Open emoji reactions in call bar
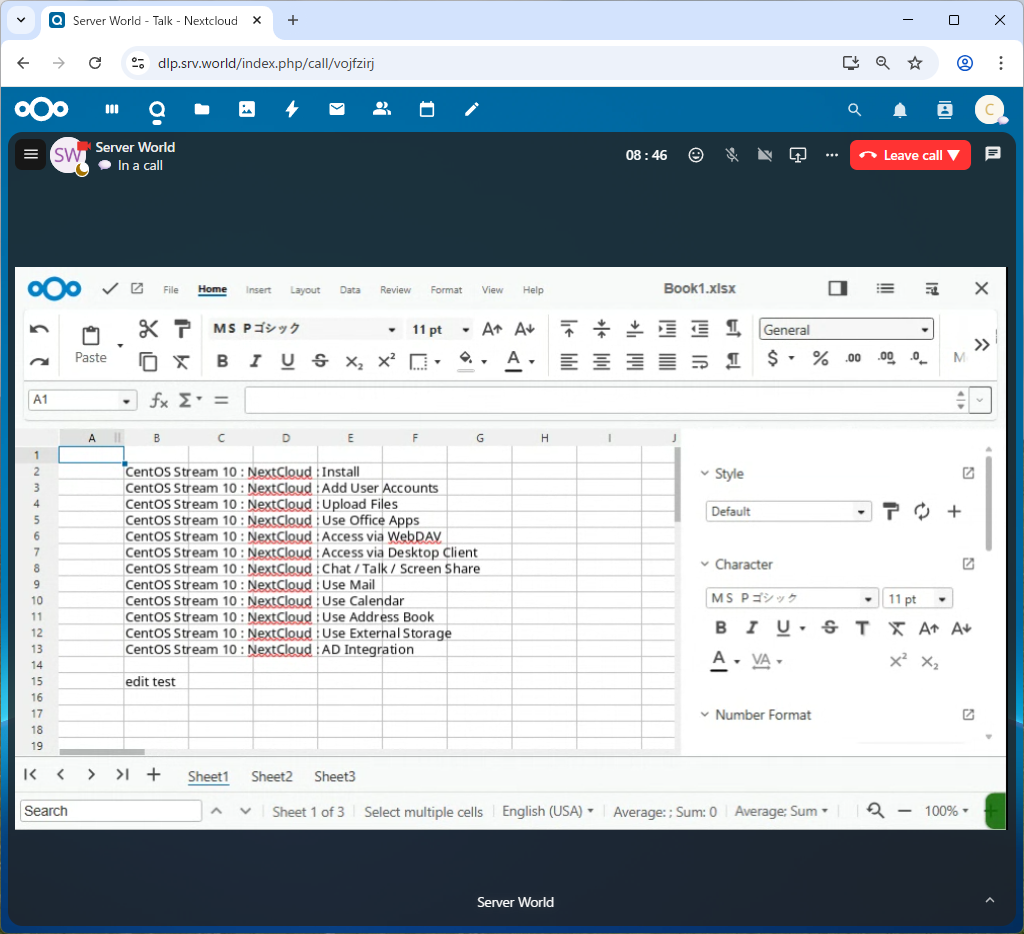 [x=696, y=155]
